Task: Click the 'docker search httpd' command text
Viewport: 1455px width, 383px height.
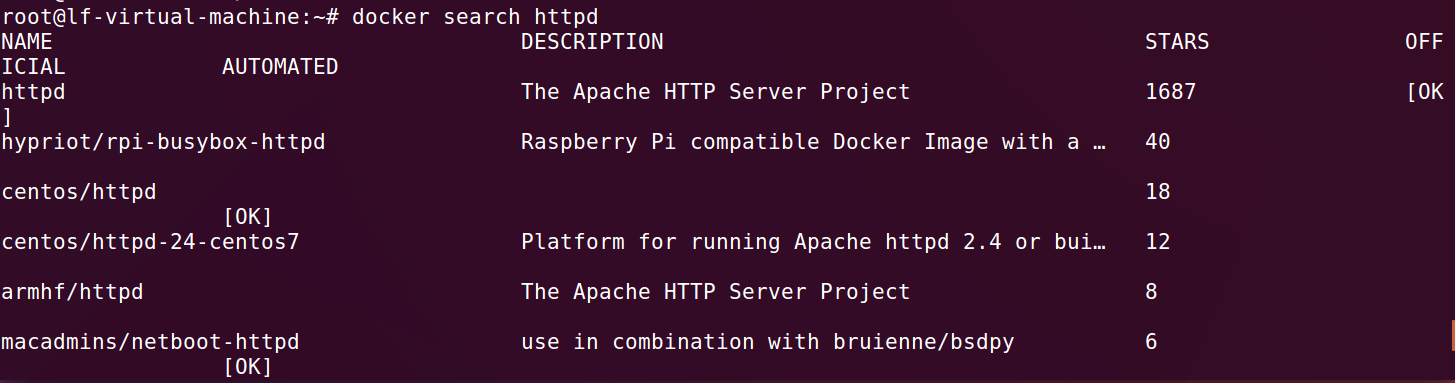Action: [476, 16]
